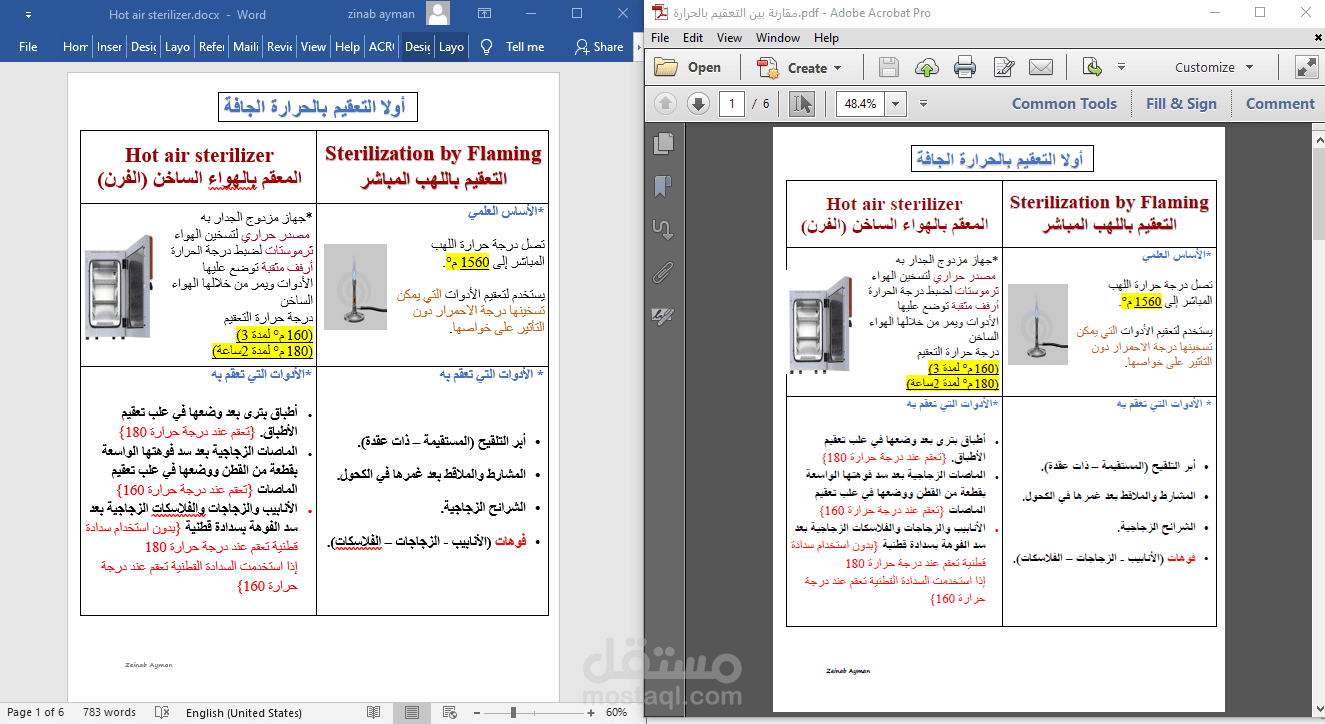Click the previous page up arrow

666,103
